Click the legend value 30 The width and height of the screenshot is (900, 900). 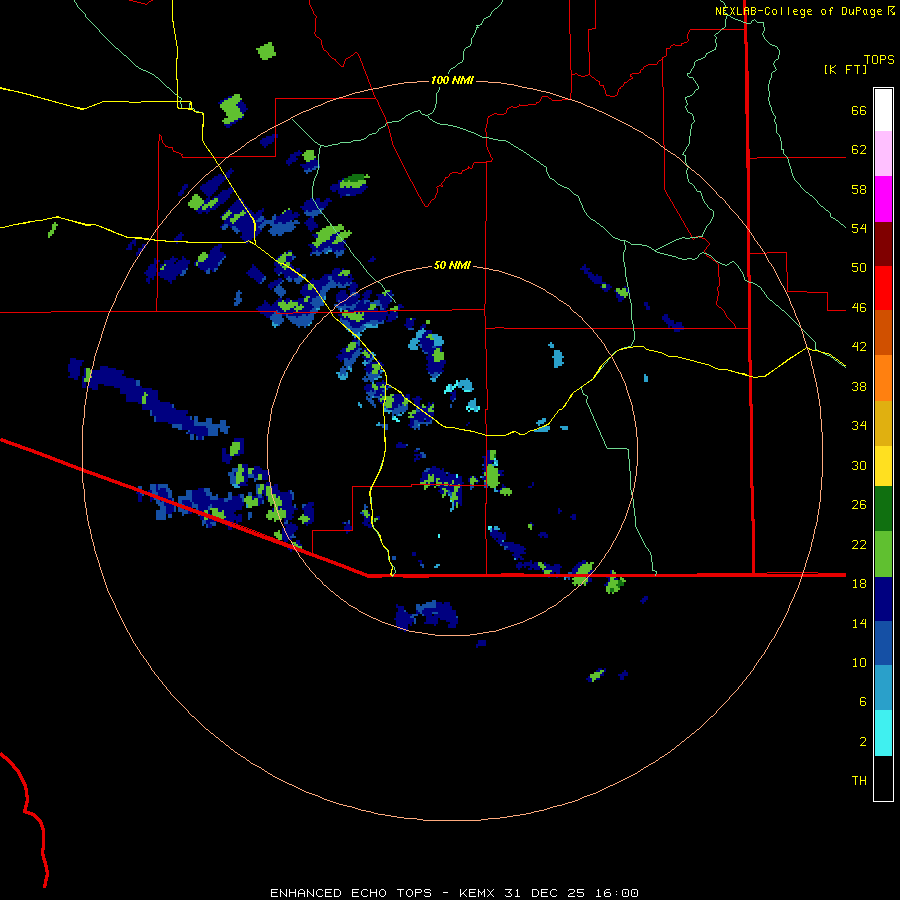pyautogui.click(x=859, y=465)
